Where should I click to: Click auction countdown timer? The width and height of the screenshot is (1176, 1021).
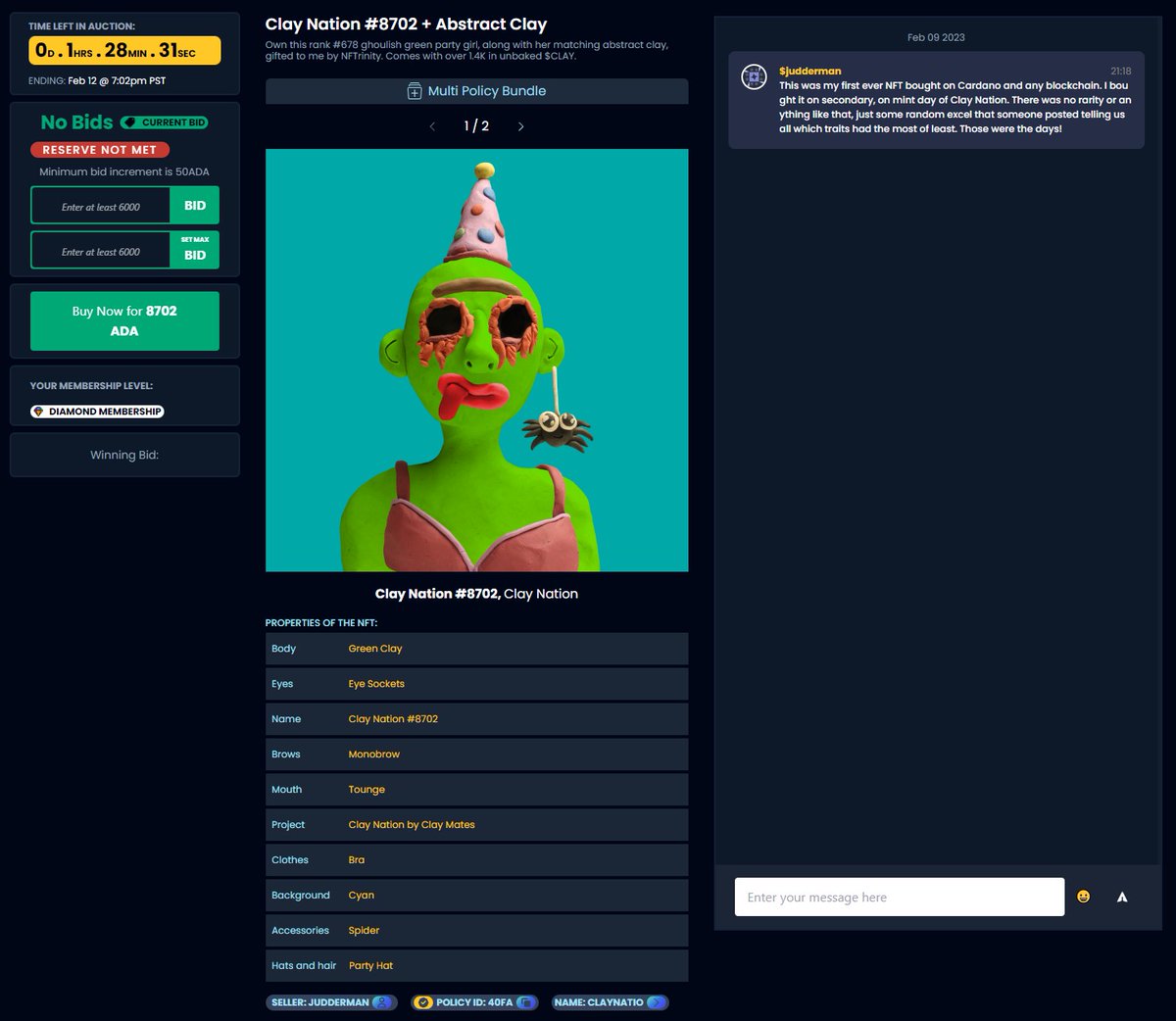click(124, 50)
